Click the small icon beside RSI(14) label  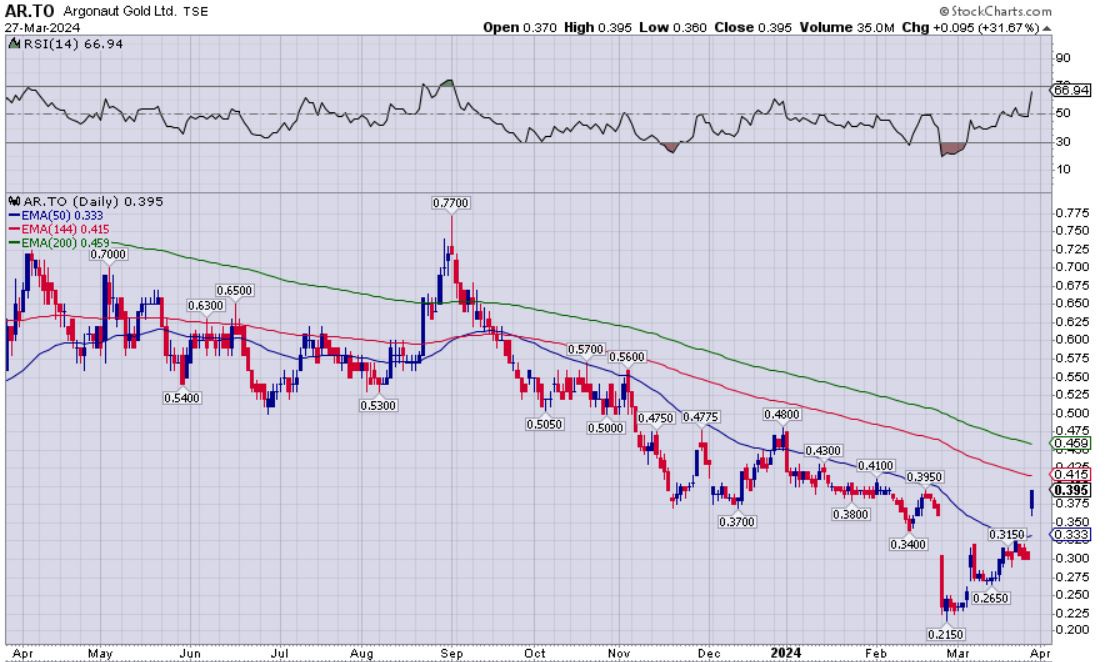tap(14, 44)
